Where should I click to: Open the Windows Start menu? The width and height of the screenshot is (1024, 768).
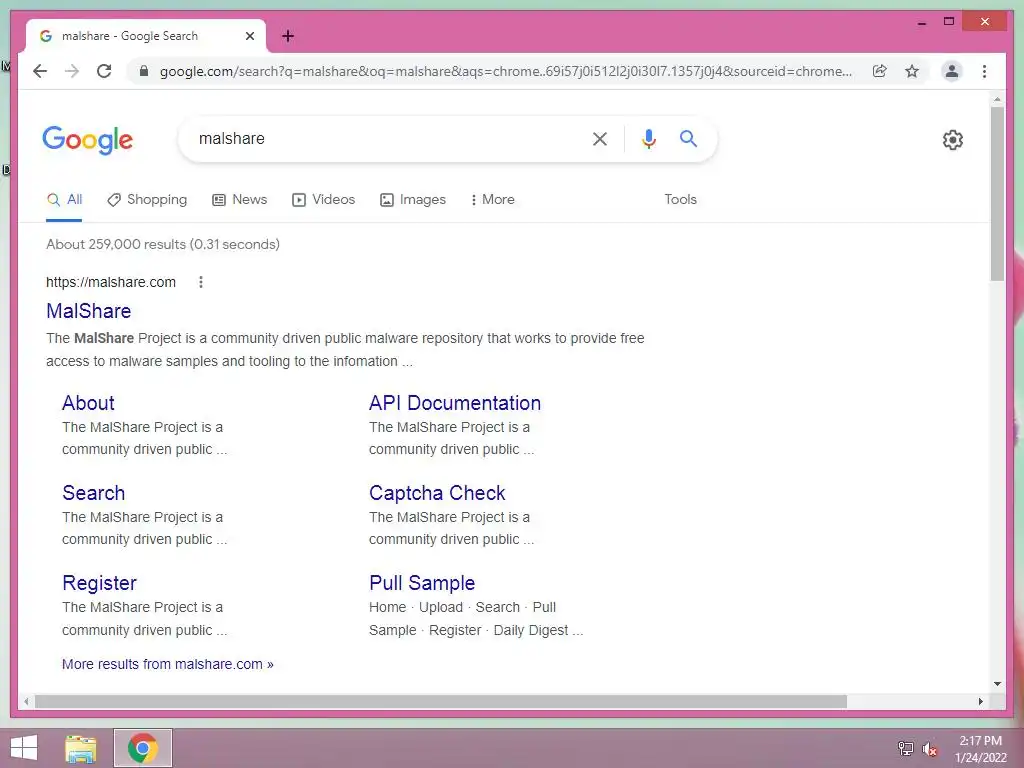point(24,748)
